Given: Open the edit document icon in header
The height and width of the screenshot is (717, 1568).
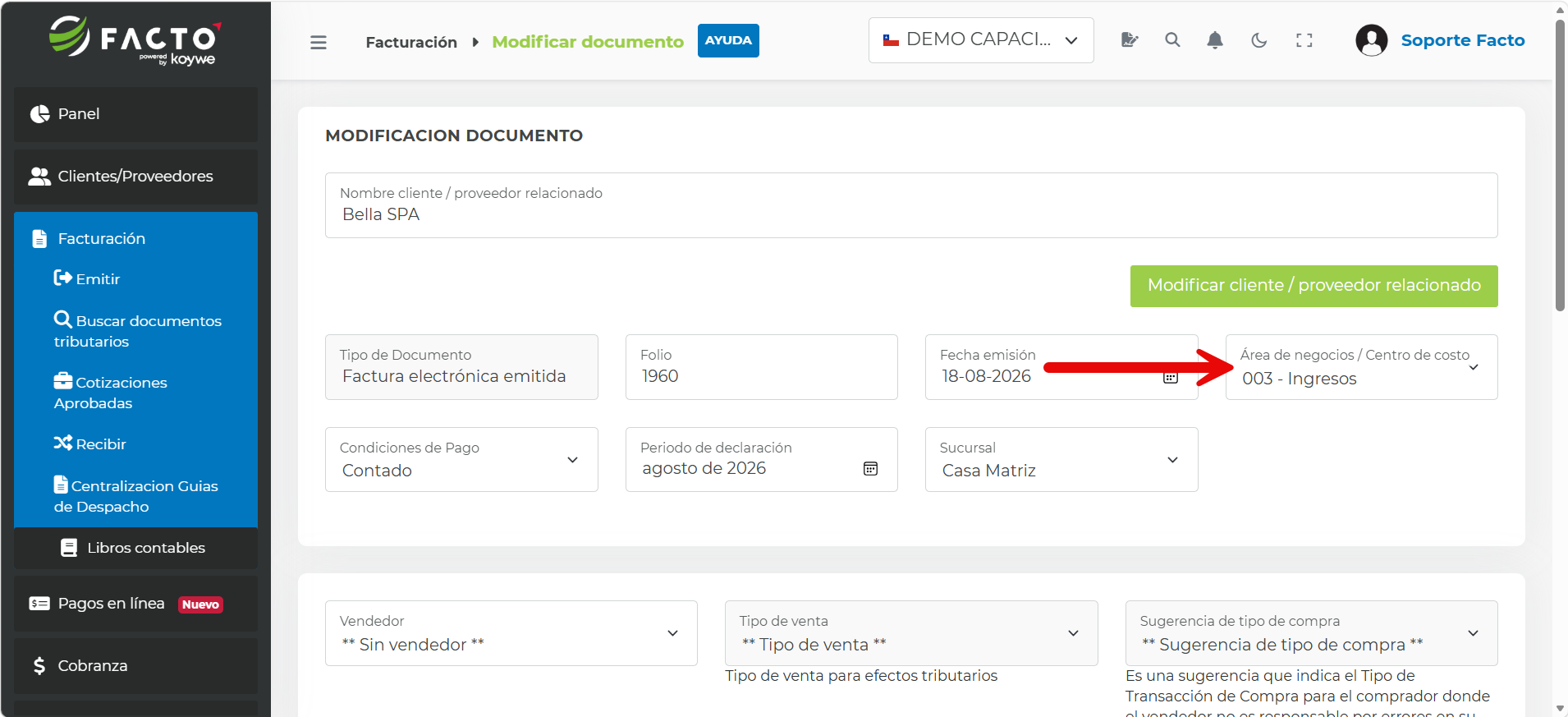Looking at the screenshot, I should point(1130,39).
